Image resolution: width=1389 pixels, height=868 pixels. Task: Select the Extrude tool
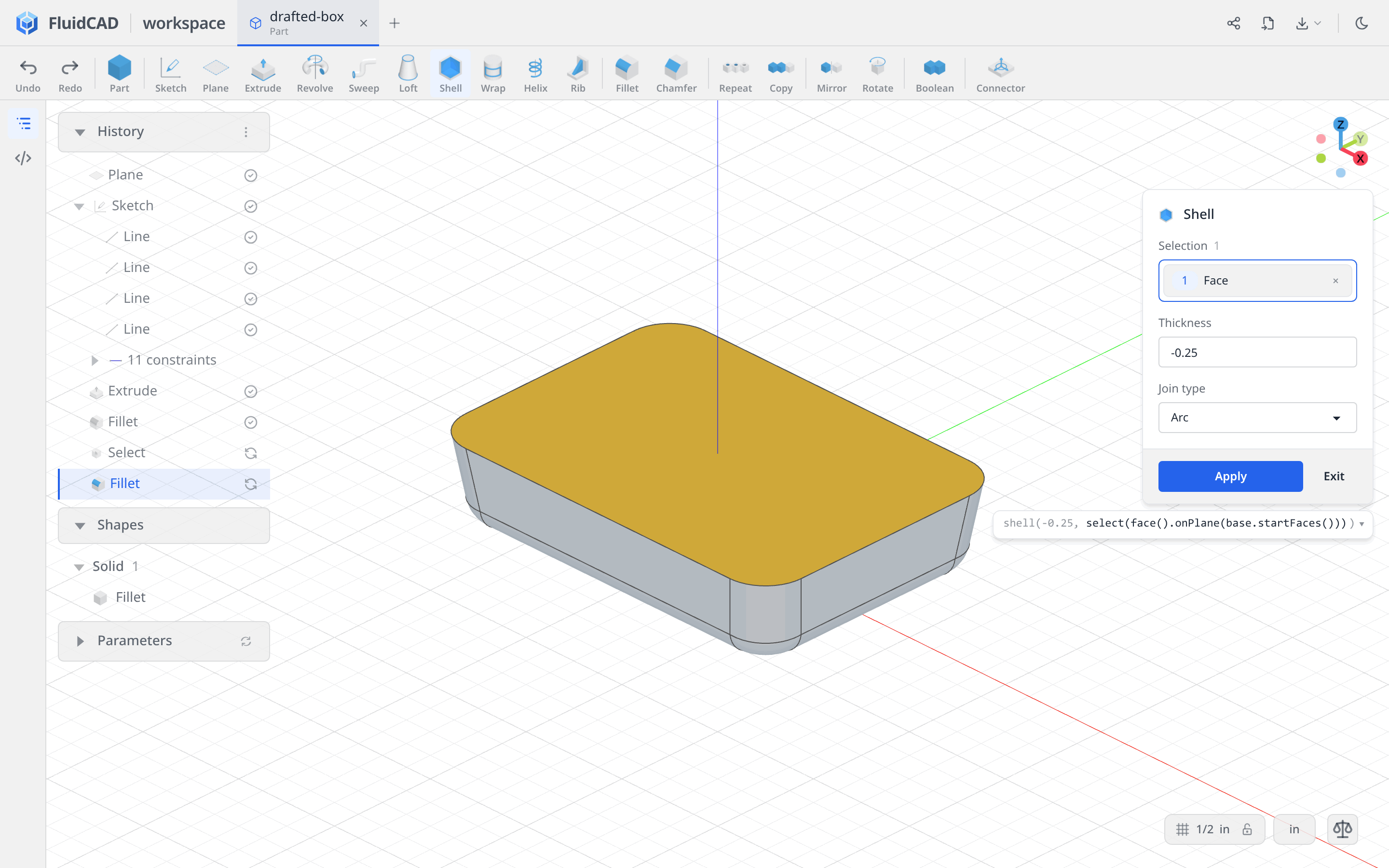[x=262, y=74]
